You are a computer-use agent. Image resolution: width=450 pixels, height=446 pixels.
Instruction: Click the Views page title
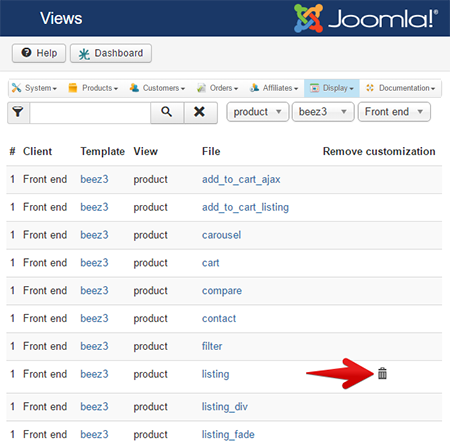[61, 18]
